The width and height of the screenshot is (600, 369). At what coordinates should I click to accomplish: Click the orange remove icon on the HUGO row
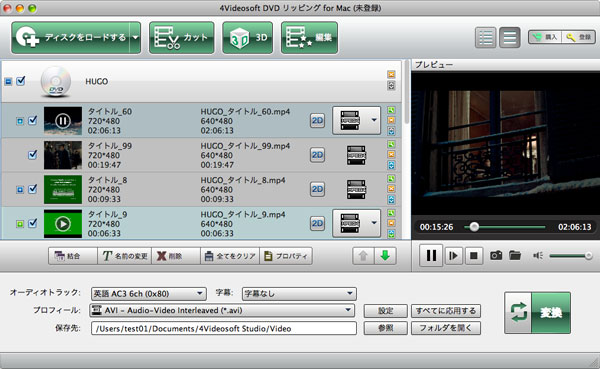391,74
